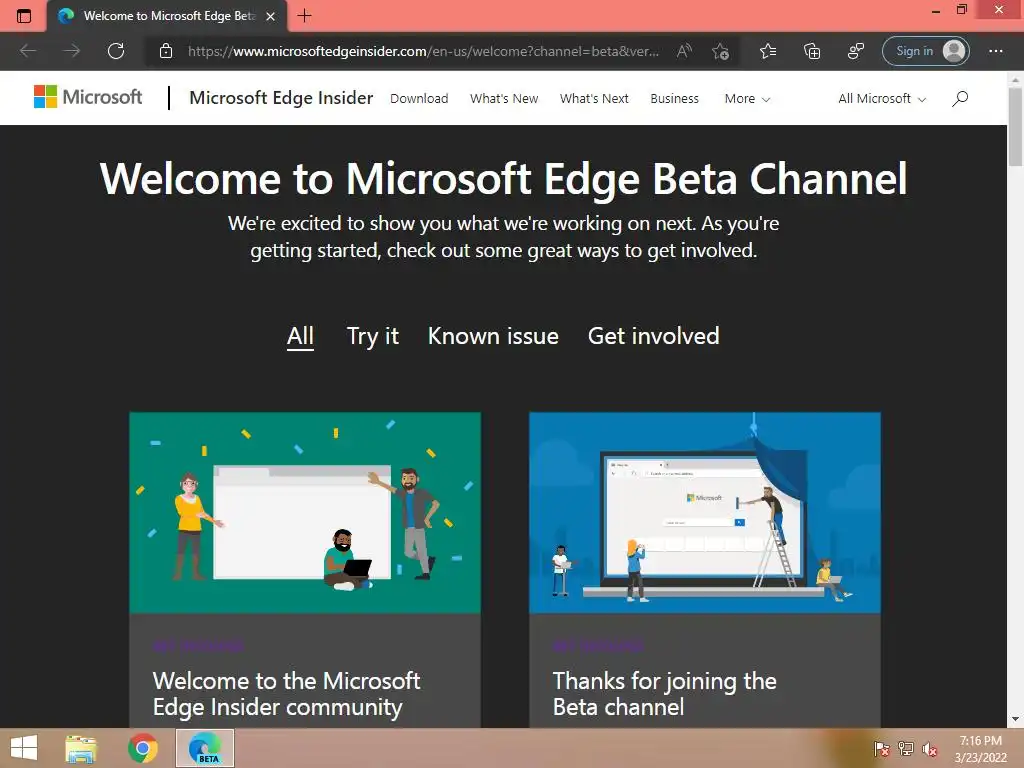Open Read Aloud from address bar

coord(684,51)
